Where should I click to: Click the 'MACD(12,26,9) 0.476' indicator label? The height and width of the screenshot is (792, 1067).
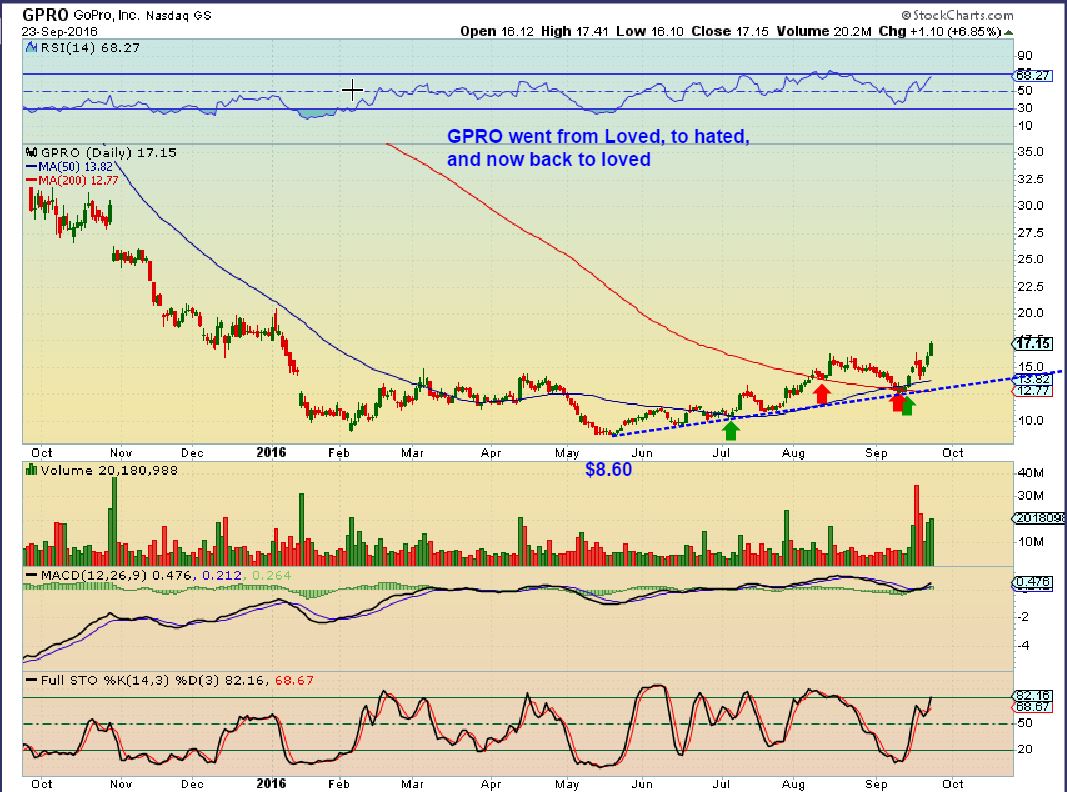coord(115,576)
